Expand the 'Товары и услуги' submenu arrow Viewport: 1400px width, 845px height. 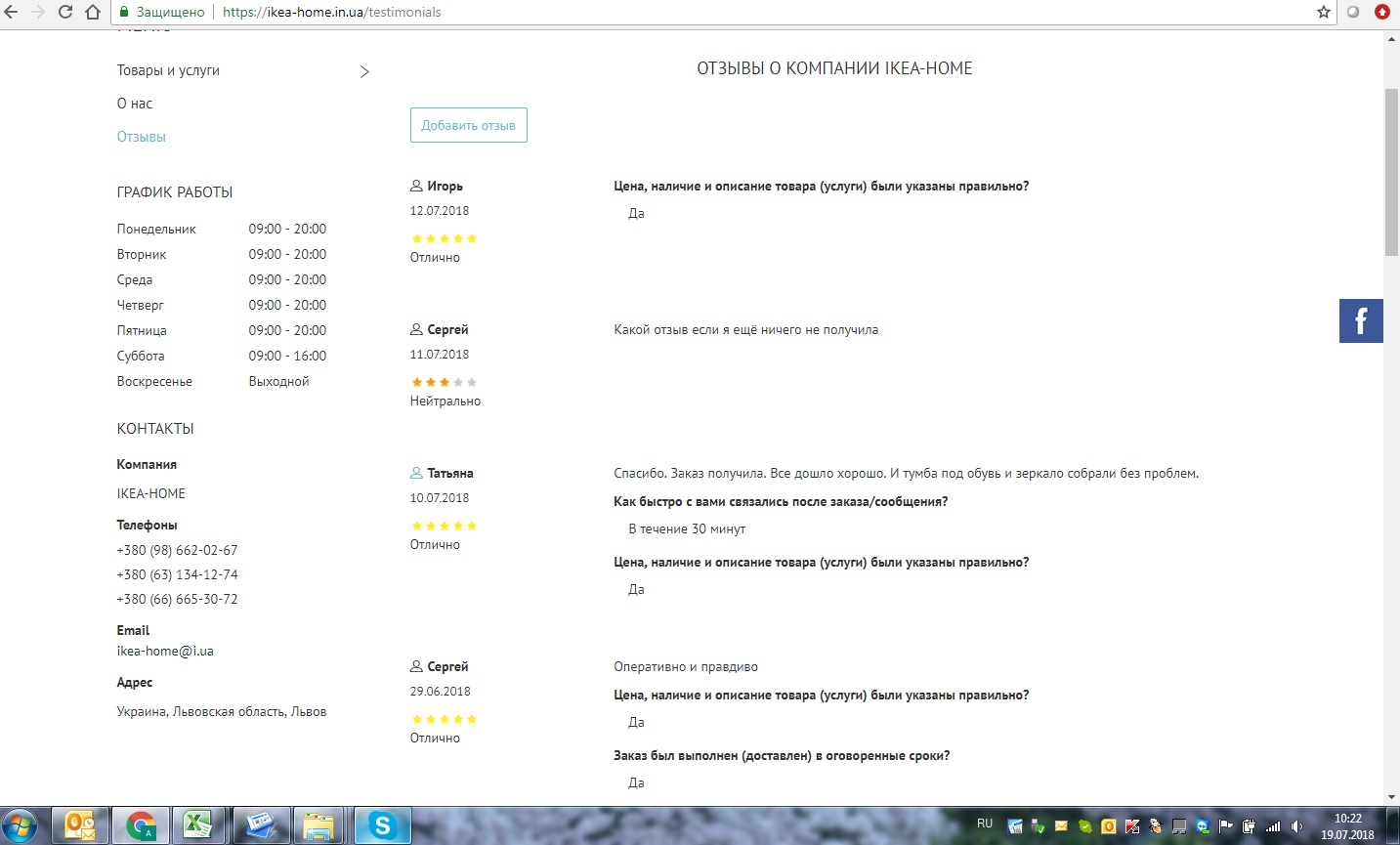coord(364,71)
